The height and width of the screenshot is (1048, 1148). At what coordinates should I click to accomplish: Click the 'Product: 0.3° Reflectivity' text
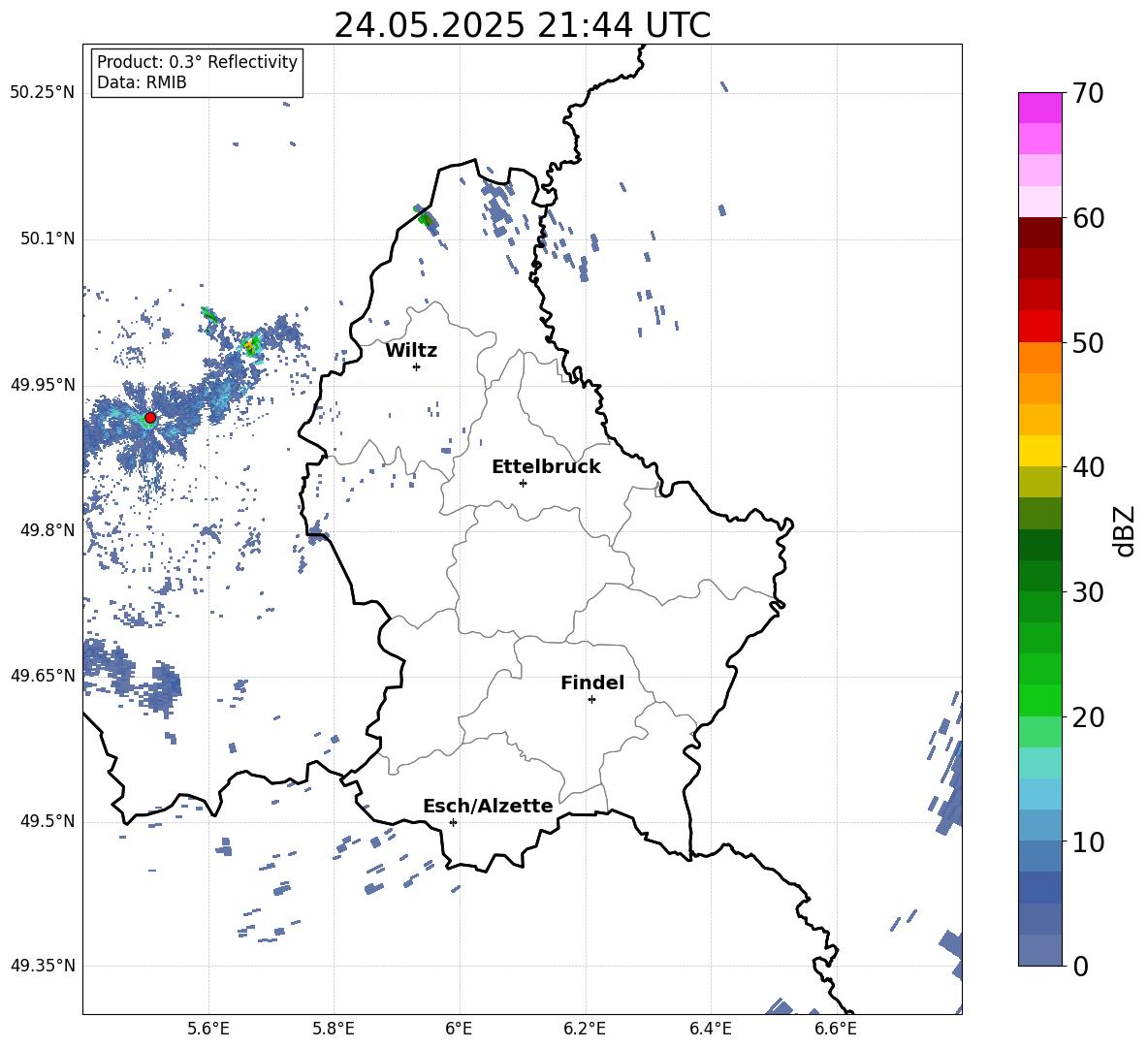[197, 62]
